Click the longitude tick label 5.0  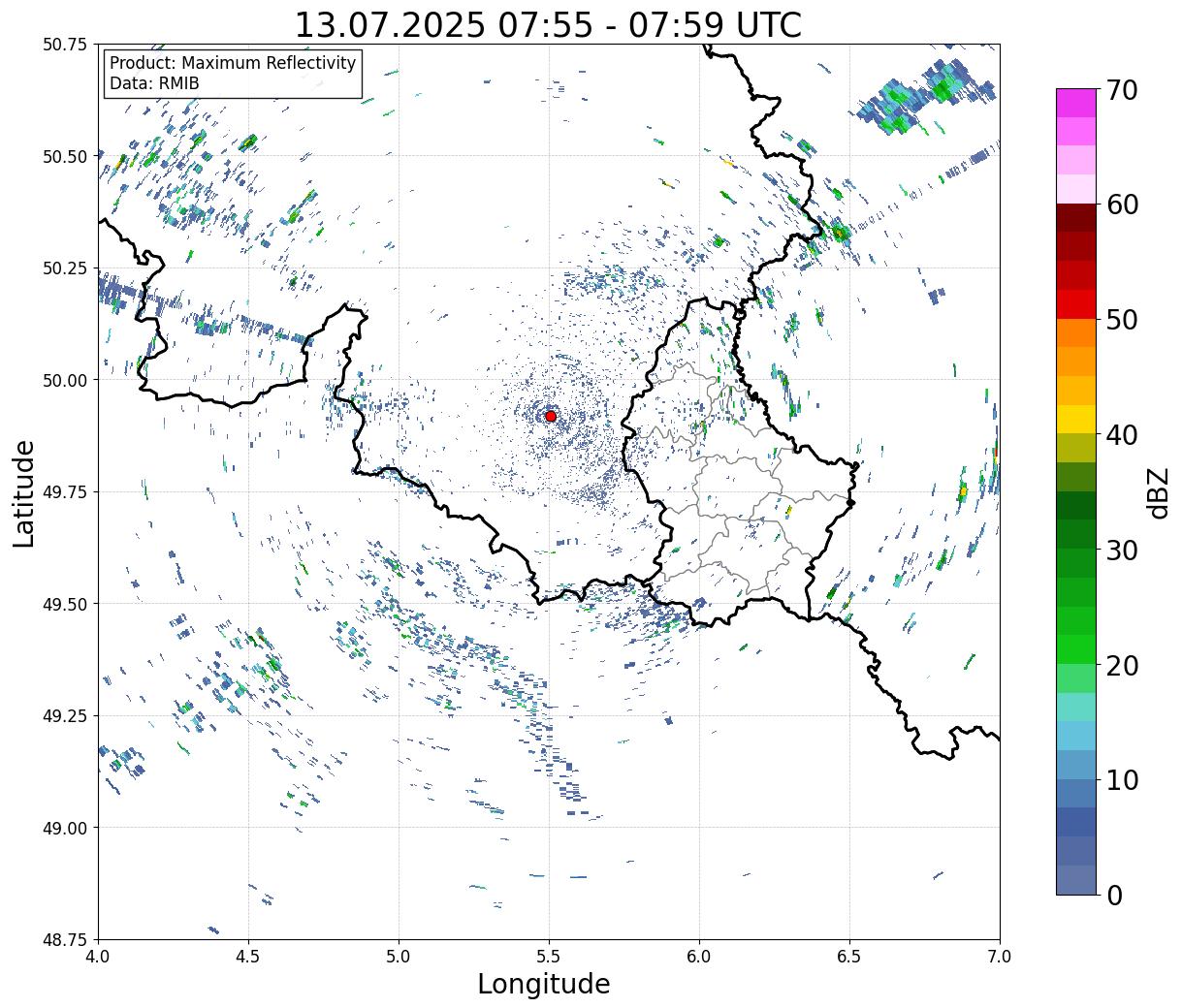(x=399, y=957)
